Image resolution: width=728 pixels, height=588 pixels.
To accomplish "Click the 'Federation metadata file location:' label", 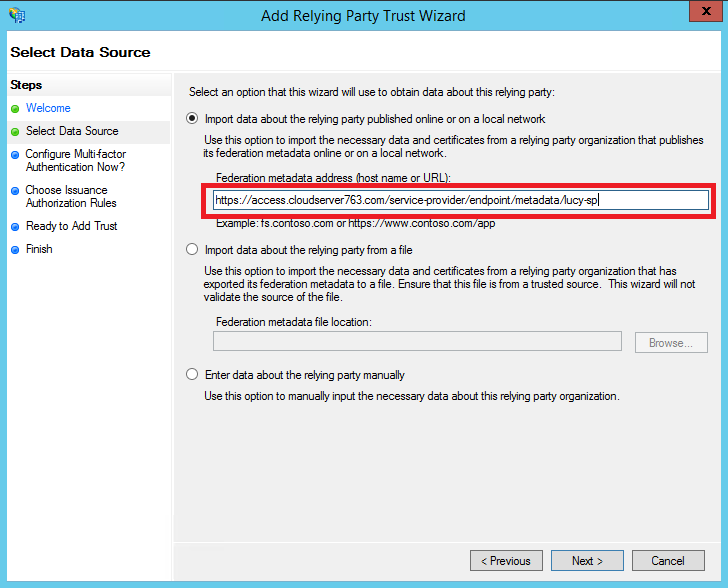I will [x=294, y=322].
